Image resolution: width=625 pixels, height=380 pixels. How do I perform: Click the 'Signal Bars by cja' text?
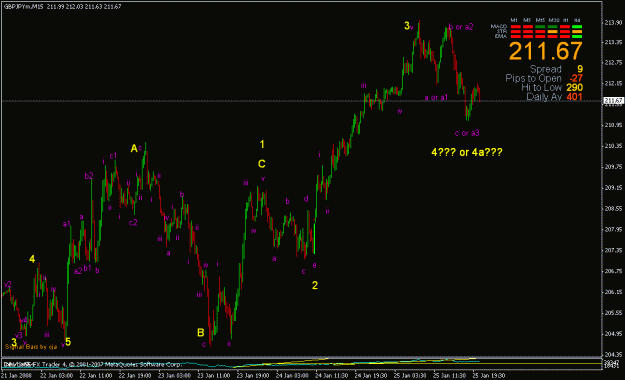[x=31, y=347]
